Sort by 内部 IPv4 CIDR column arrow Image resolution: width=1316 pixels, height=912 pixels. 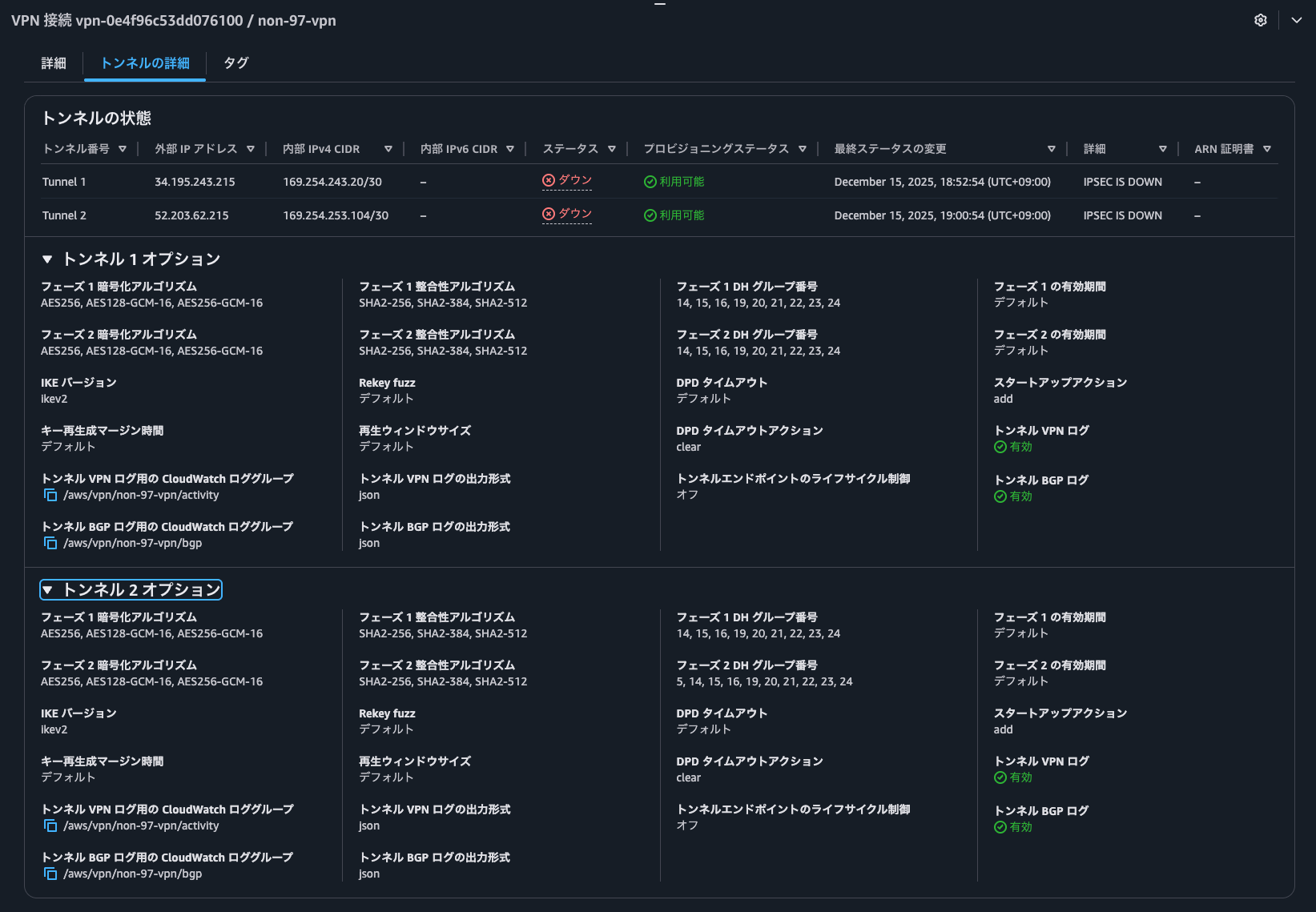coord(388,149)
